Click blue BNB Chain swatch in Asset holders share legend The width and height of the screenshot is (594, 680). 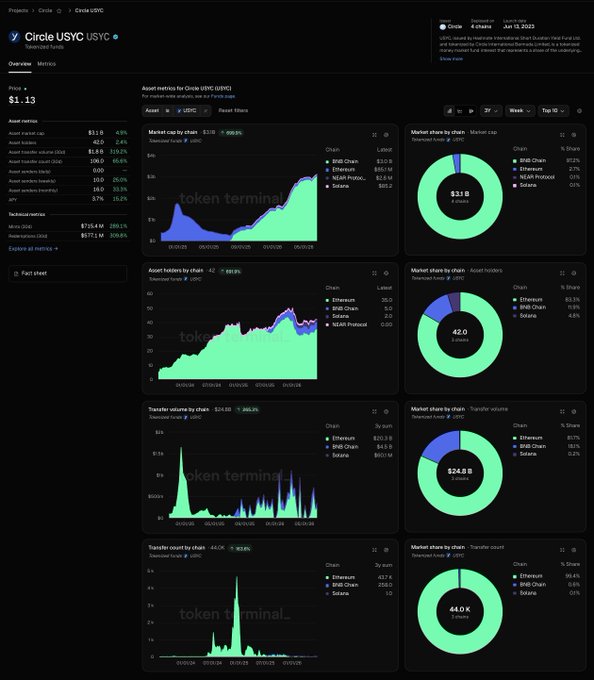point(515,307)
